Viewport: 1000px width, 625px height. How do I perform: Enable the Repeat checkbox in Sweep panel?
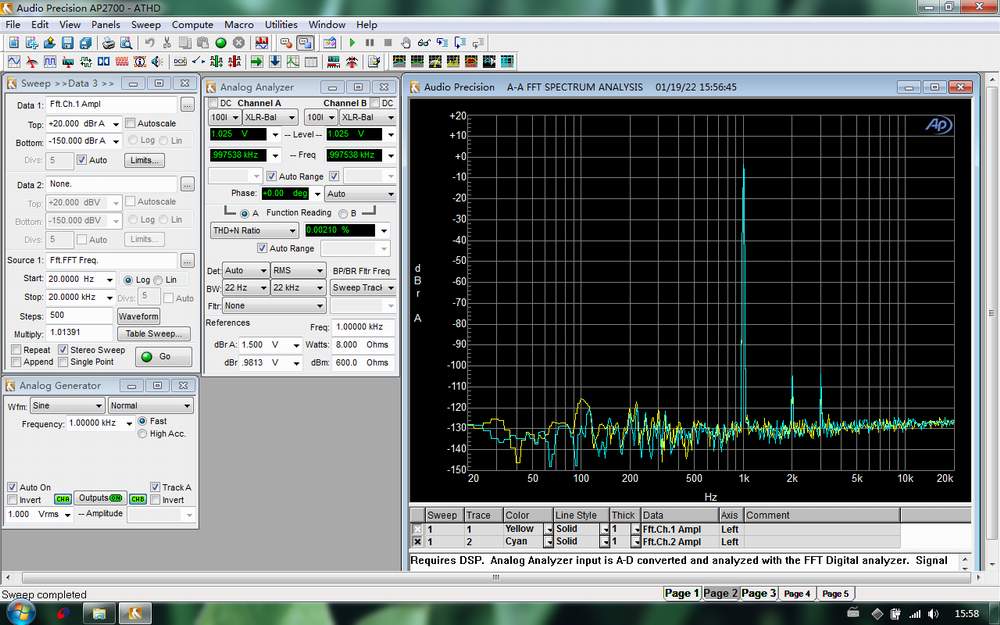[x=16, y=349]
